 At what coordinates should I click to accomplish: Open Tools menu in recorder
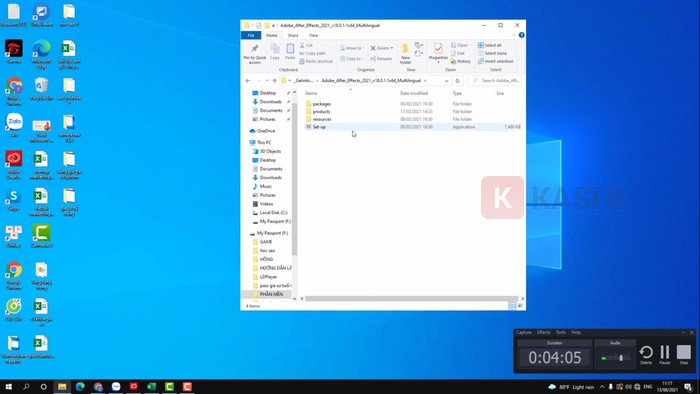point(561,332)
